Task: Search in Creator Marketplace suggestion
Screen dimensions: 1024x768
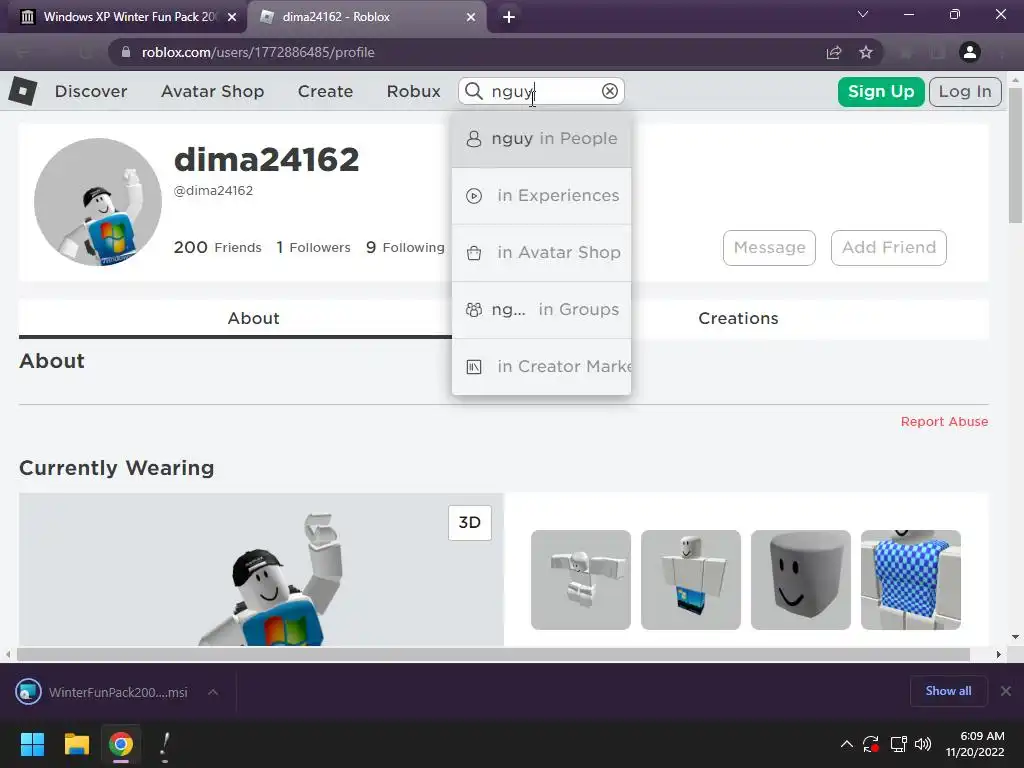Action: click(541, 366)
